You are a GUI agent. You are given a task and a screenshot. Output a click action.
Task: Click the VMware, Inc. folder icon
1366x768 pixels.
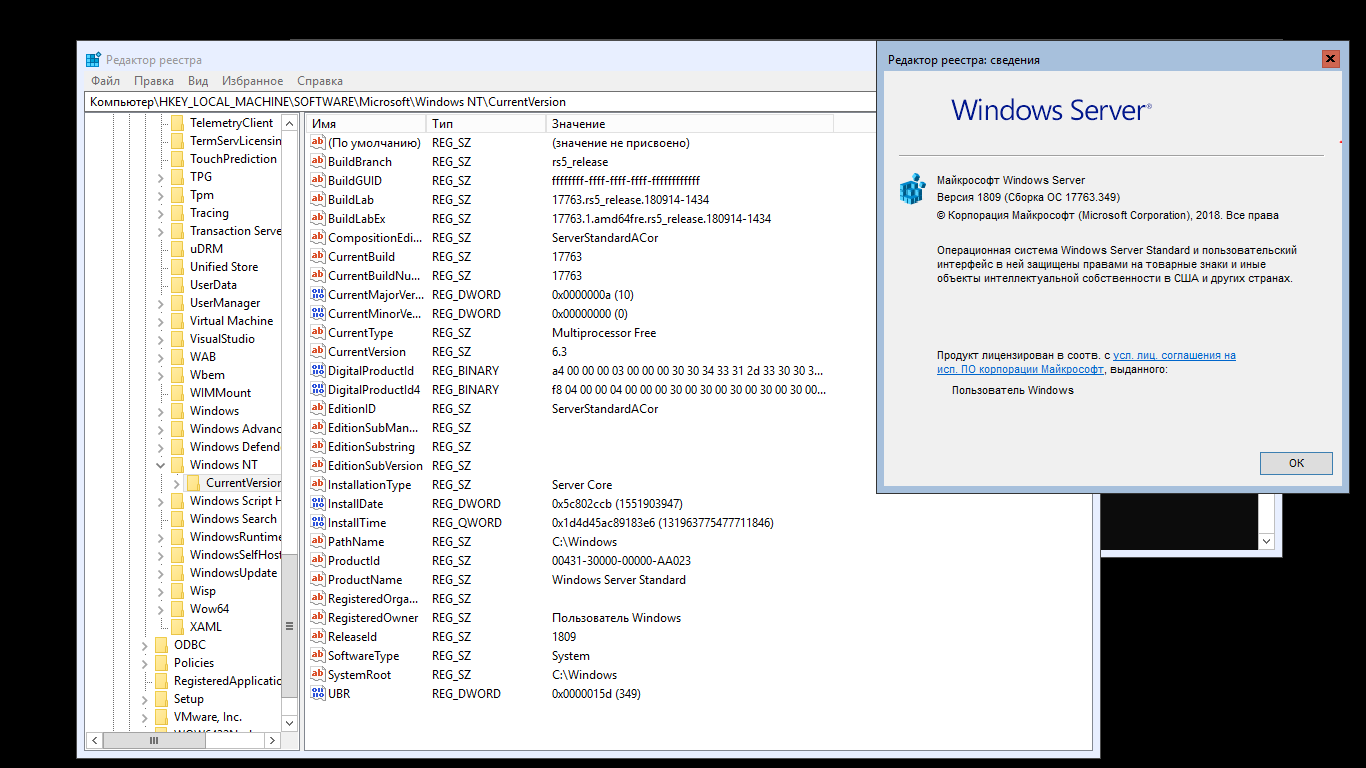[x=161, y=717]
